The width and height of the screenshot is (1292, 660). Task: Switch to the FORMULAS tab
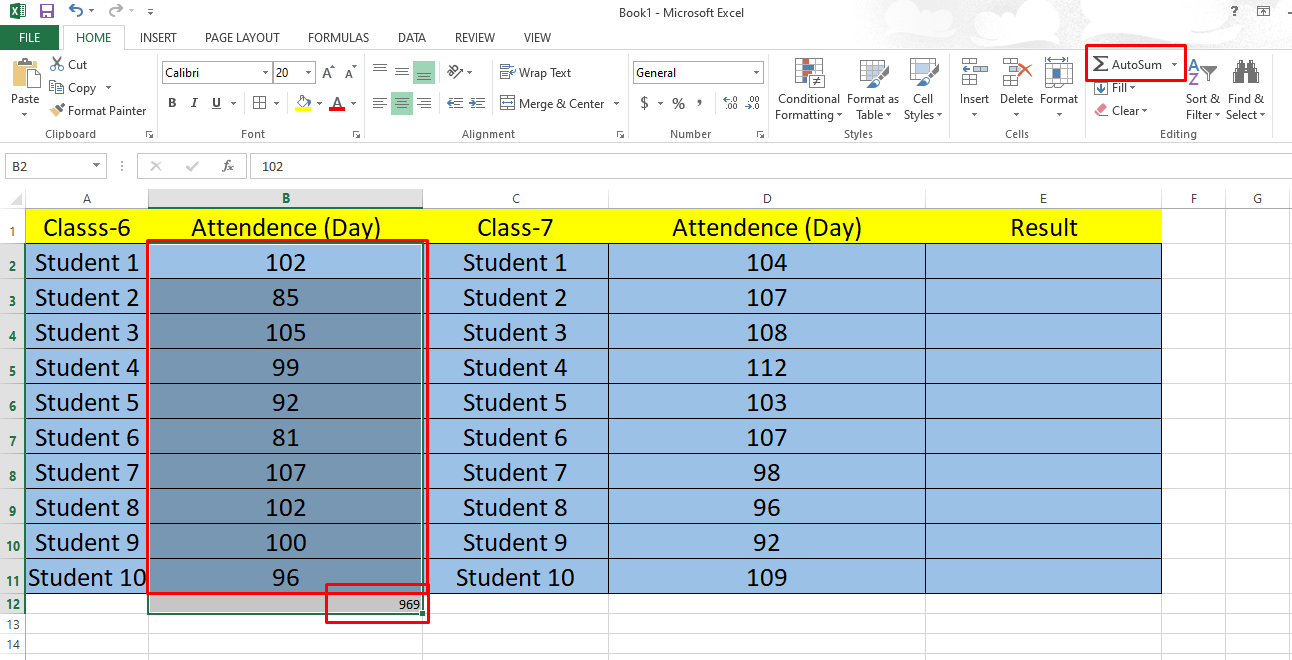coord(338,38)
